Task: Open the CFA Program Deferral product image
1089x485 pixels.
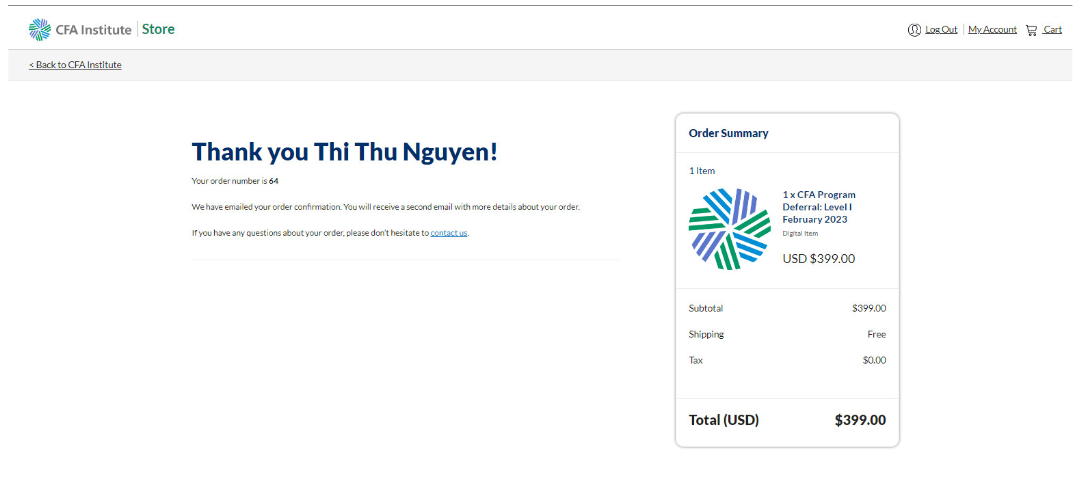Action: (729, 229)
